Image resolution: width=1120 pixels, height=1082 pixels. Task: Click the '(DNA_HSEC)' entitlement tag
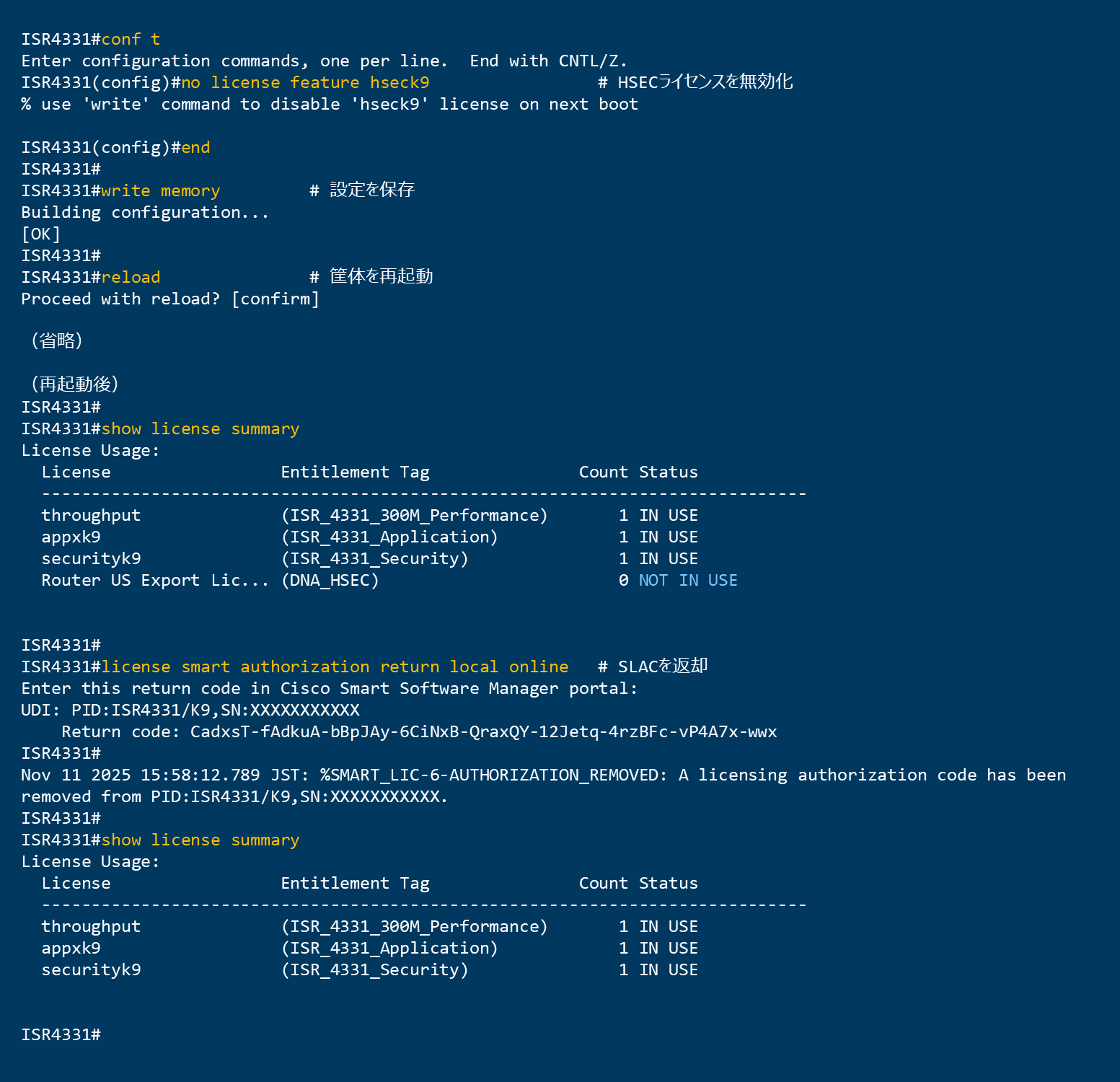click(330, 581)
